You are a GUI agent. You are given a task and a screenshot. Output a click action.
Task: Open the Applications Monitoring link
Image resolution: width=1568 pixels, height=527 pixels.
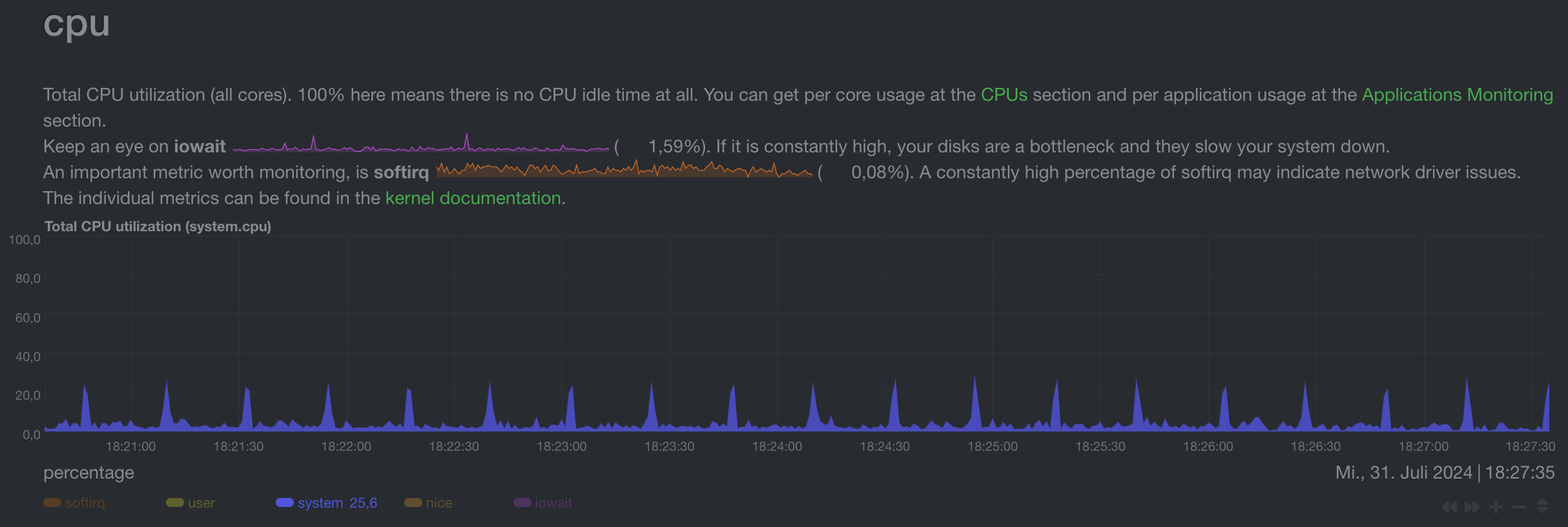(1457, 95)
